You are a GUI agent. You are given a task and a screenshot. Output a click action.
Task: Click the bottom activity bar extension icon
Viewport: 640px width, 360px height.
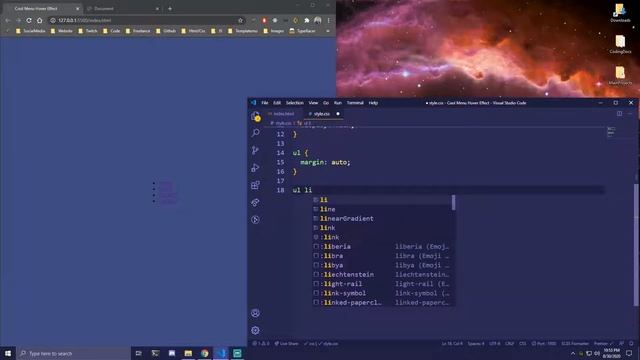pos(256,220)
